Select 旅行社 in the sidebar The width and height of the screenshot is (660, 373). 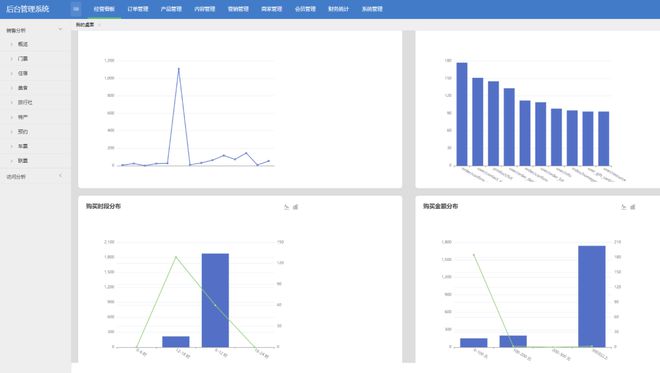[x=35, y=102]
